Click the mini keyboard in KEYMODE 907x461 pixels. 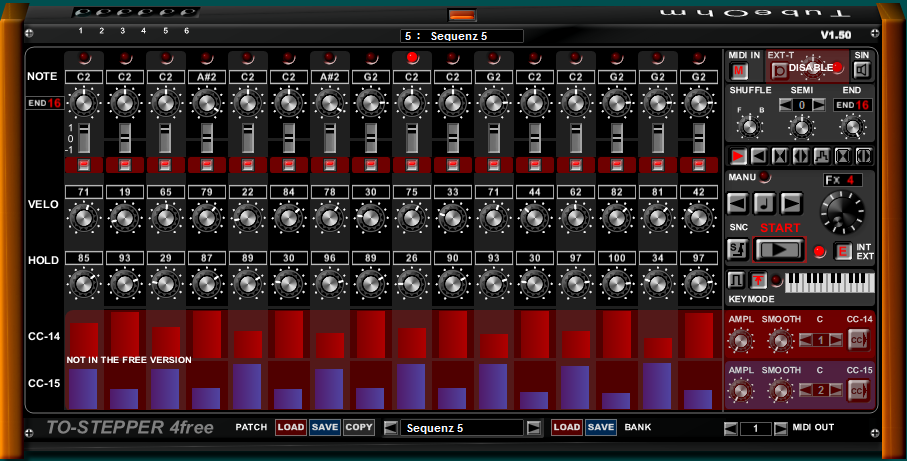click(829, 282)
